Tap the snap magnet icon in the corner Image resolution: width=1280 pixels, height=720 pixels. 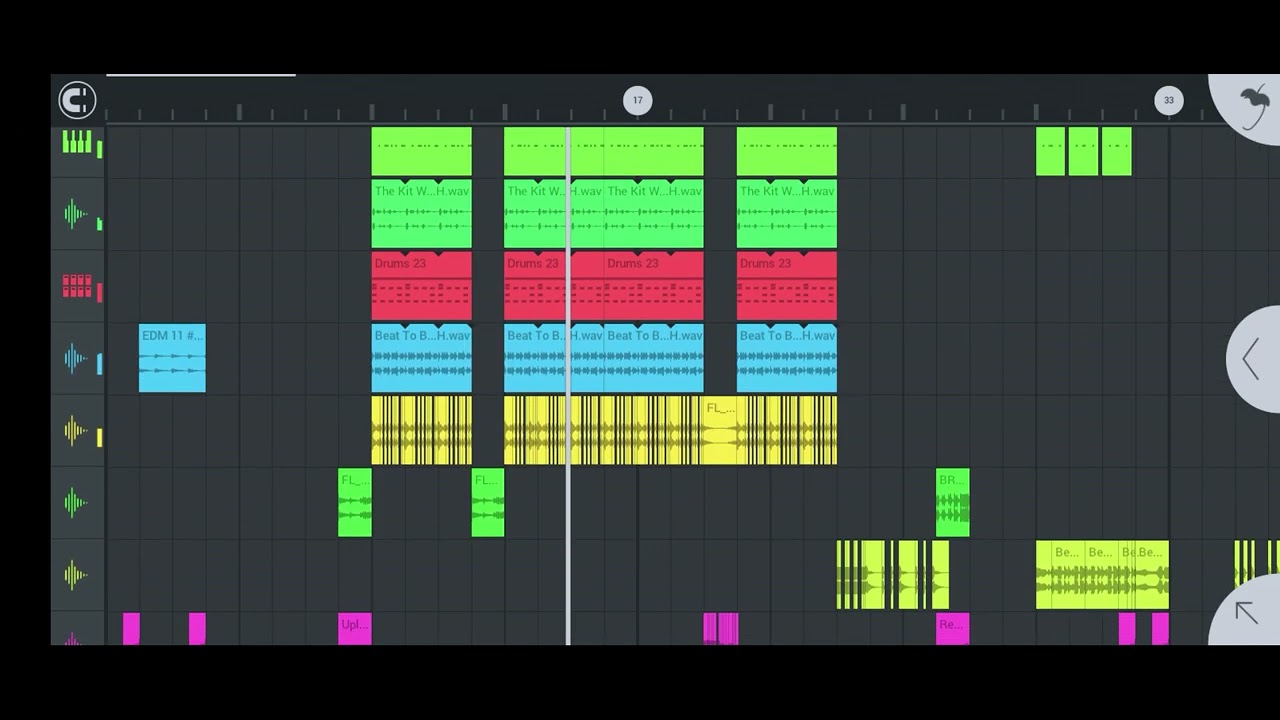(x=77, y=100)
